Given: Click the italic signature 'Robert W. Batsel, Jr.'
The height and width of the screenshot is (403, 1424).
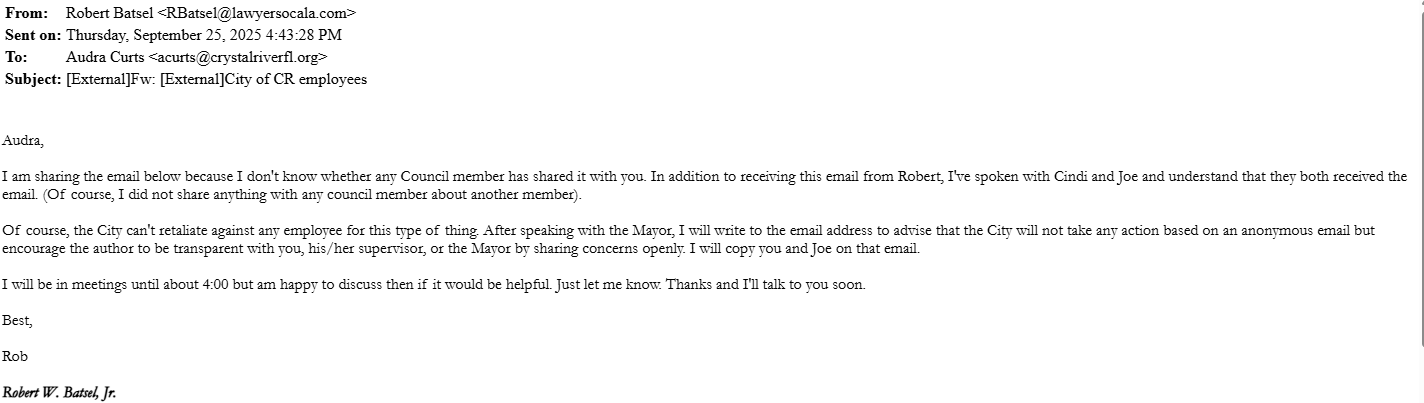Looking at the screenshot, I should click(59, 393).
